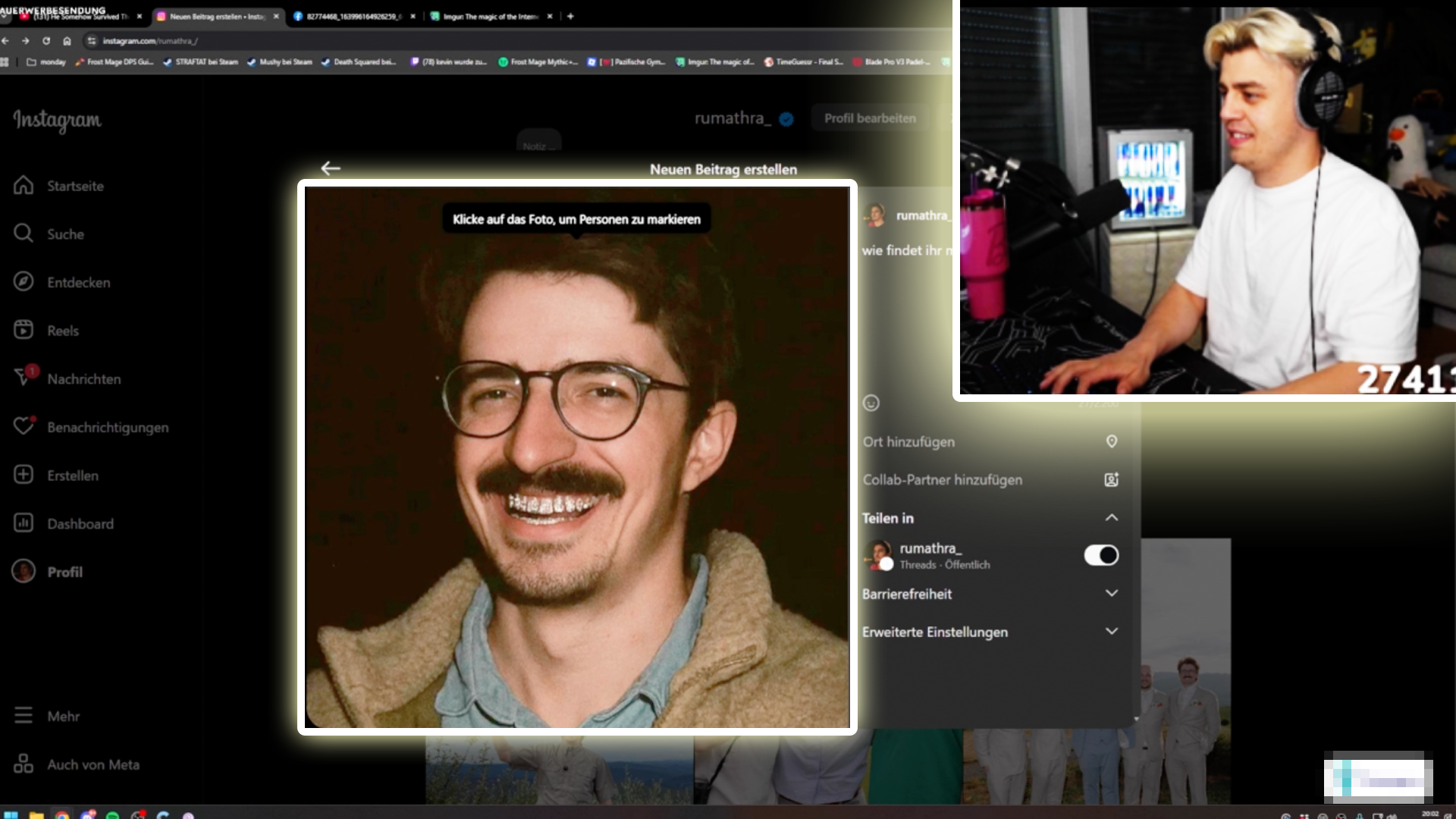Click the browser back arrow
The image size is (1456, 819).
6,41
